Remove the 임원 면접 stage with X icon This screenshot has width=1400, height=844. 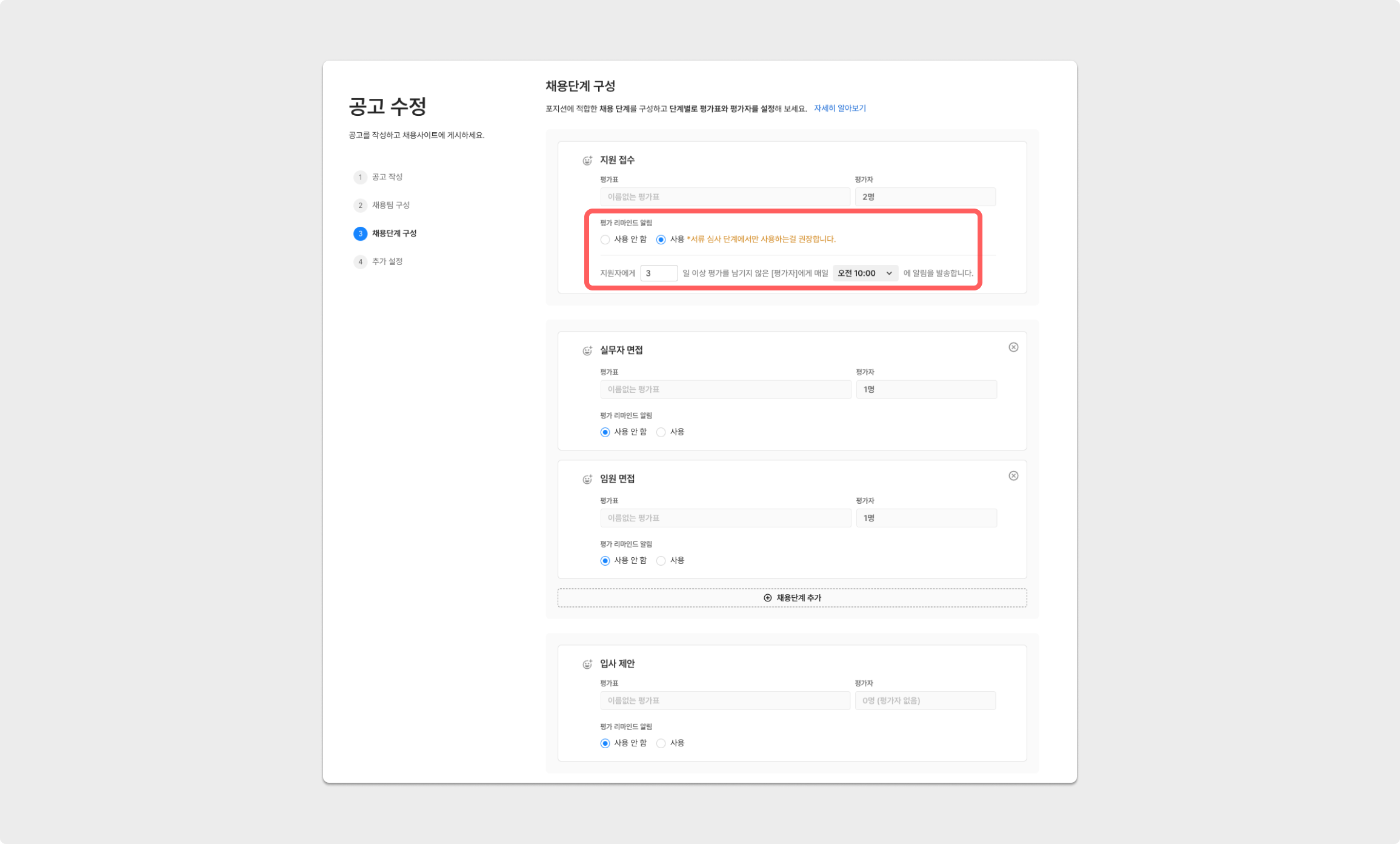1013,476
